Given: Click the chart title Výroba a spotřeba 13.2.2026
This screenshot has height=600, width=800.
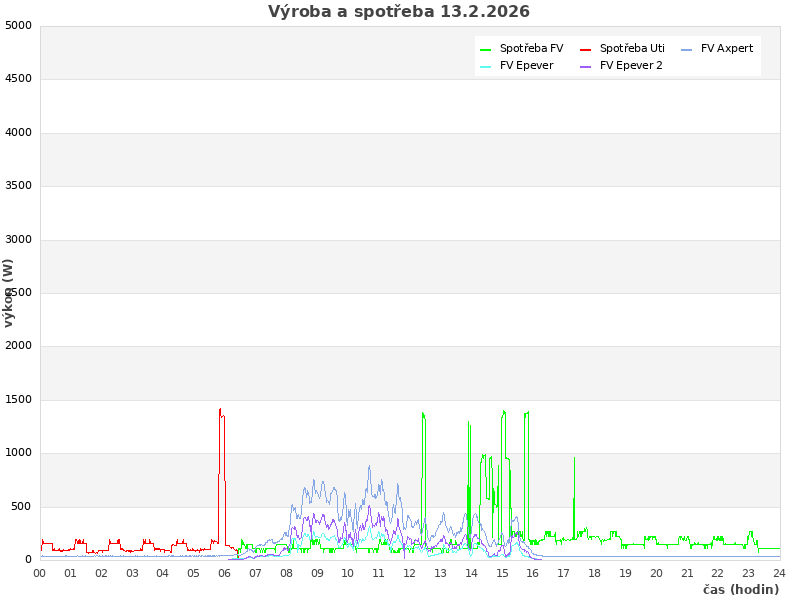Looking at the screenshot, I should click(x=399, y=12).
